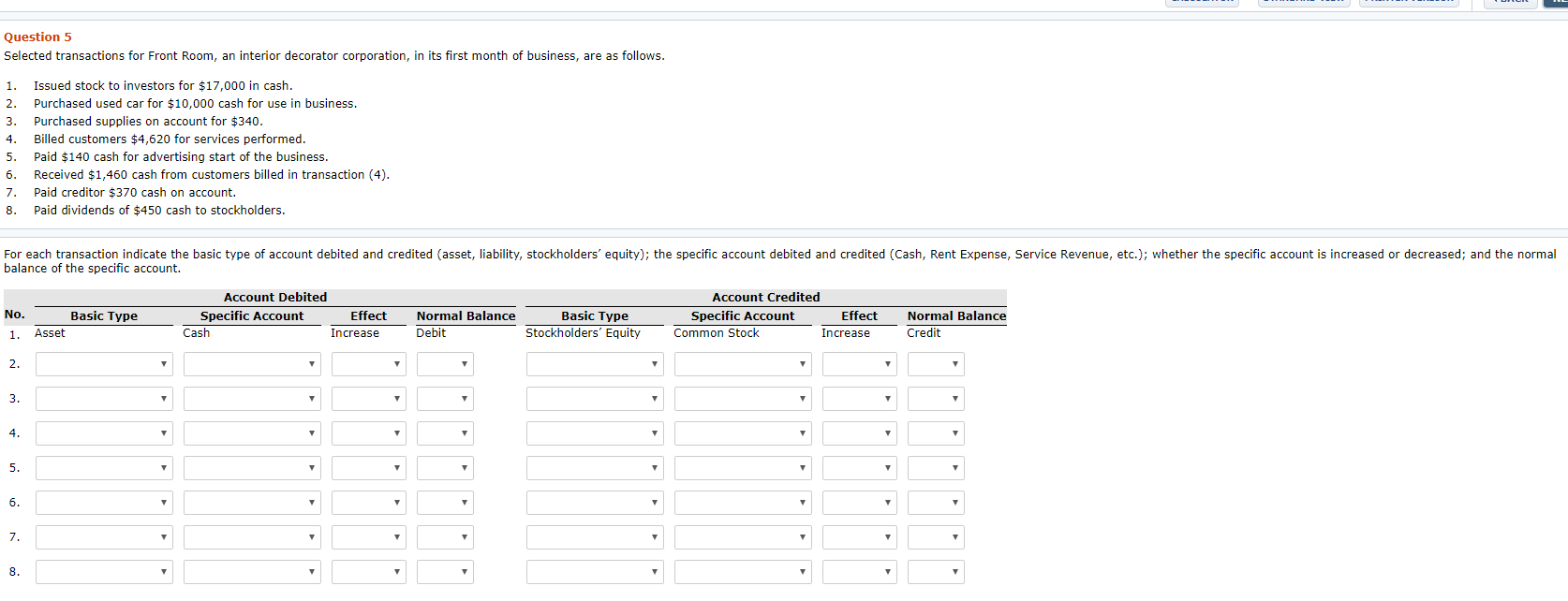Open row 2 debited Basic Type dropdown
This screenshot has height=601, width=1568.
coord(104,364)
